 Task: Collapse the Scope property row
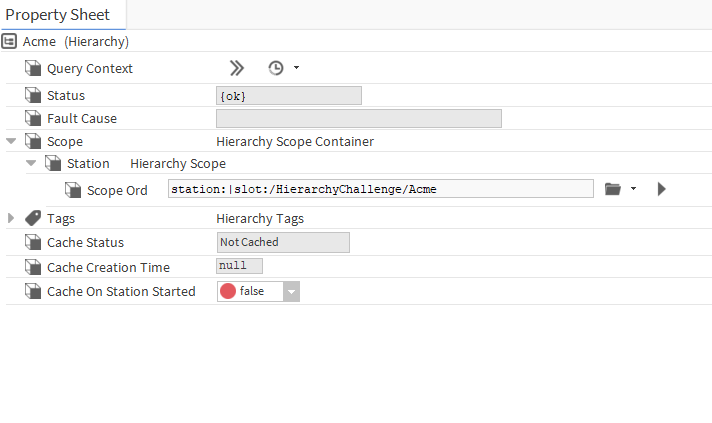pyautogui.click(x=11, y=142)
